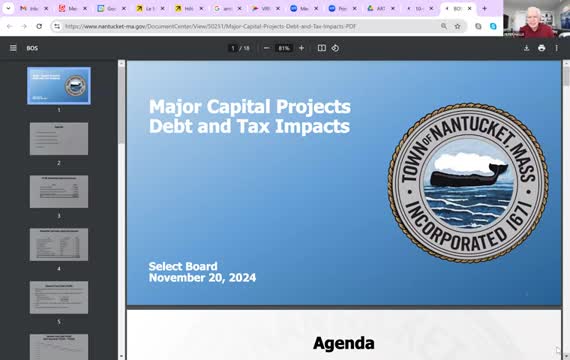Click the sidebar scroll up arrow

(x=121, y=63)
